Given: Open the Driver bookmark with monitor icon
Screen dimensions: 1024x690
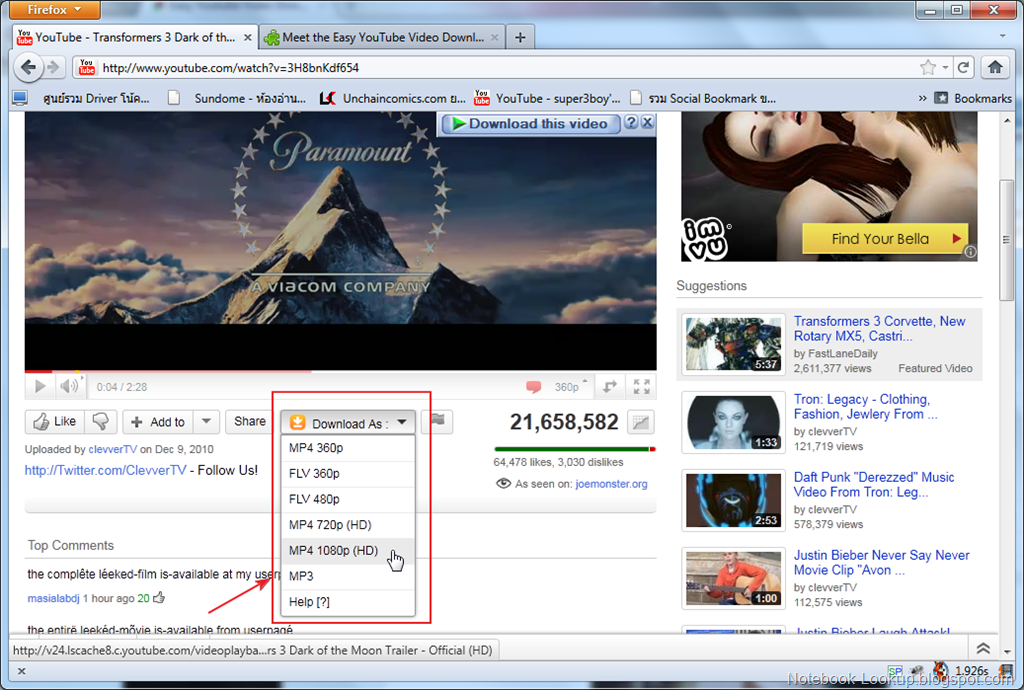Looking at the screenshot, I should [x=81, y=98].
